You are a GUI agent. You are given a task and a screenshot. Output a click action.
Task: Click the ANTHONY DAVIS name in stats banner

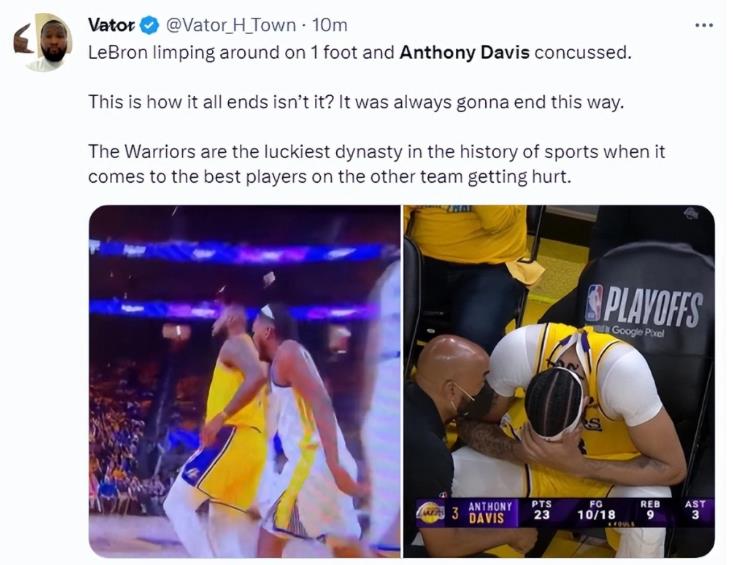[x=490, y=513]
